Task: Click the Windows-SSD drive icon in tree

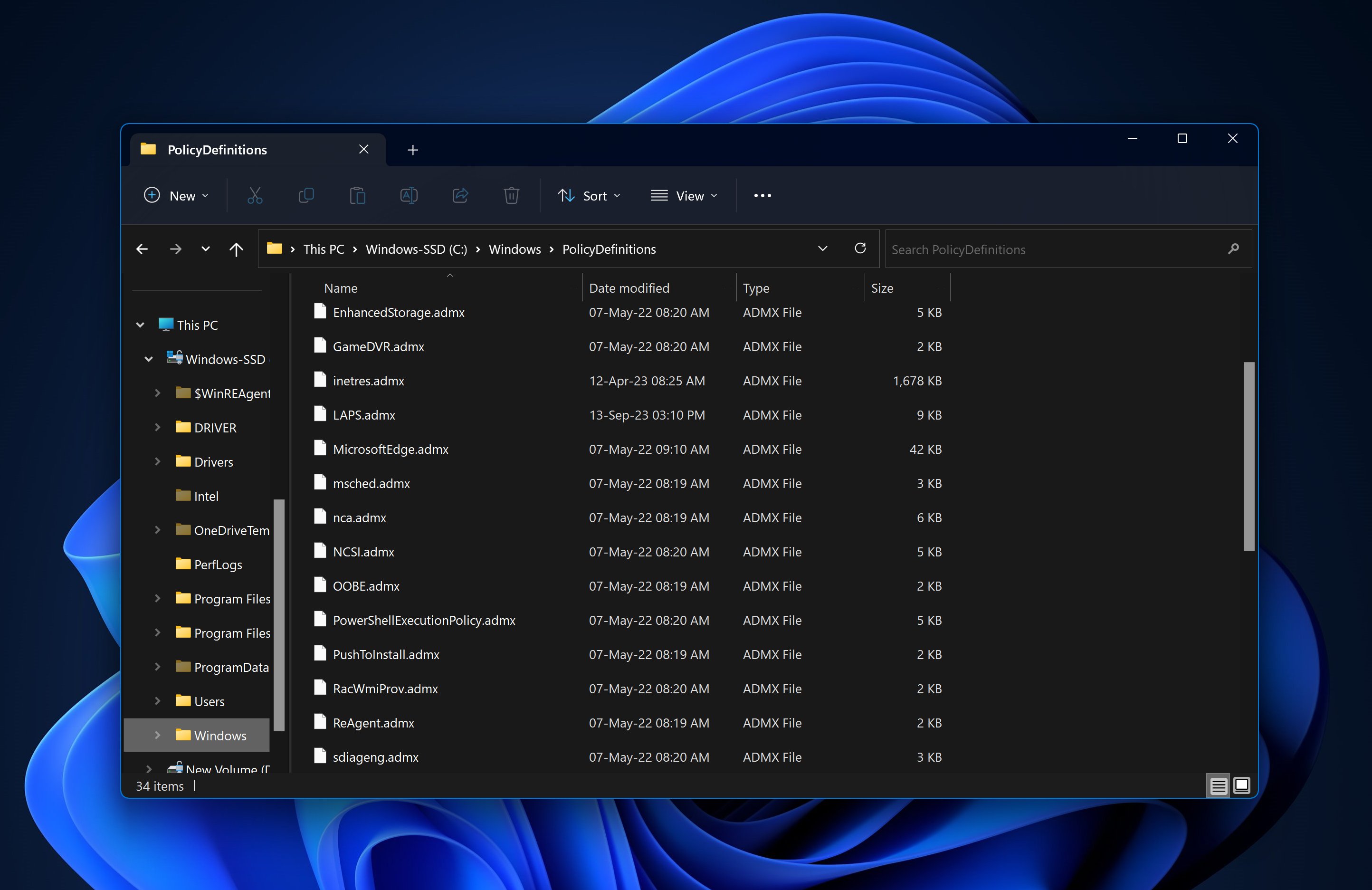Action: coord(175,358)
